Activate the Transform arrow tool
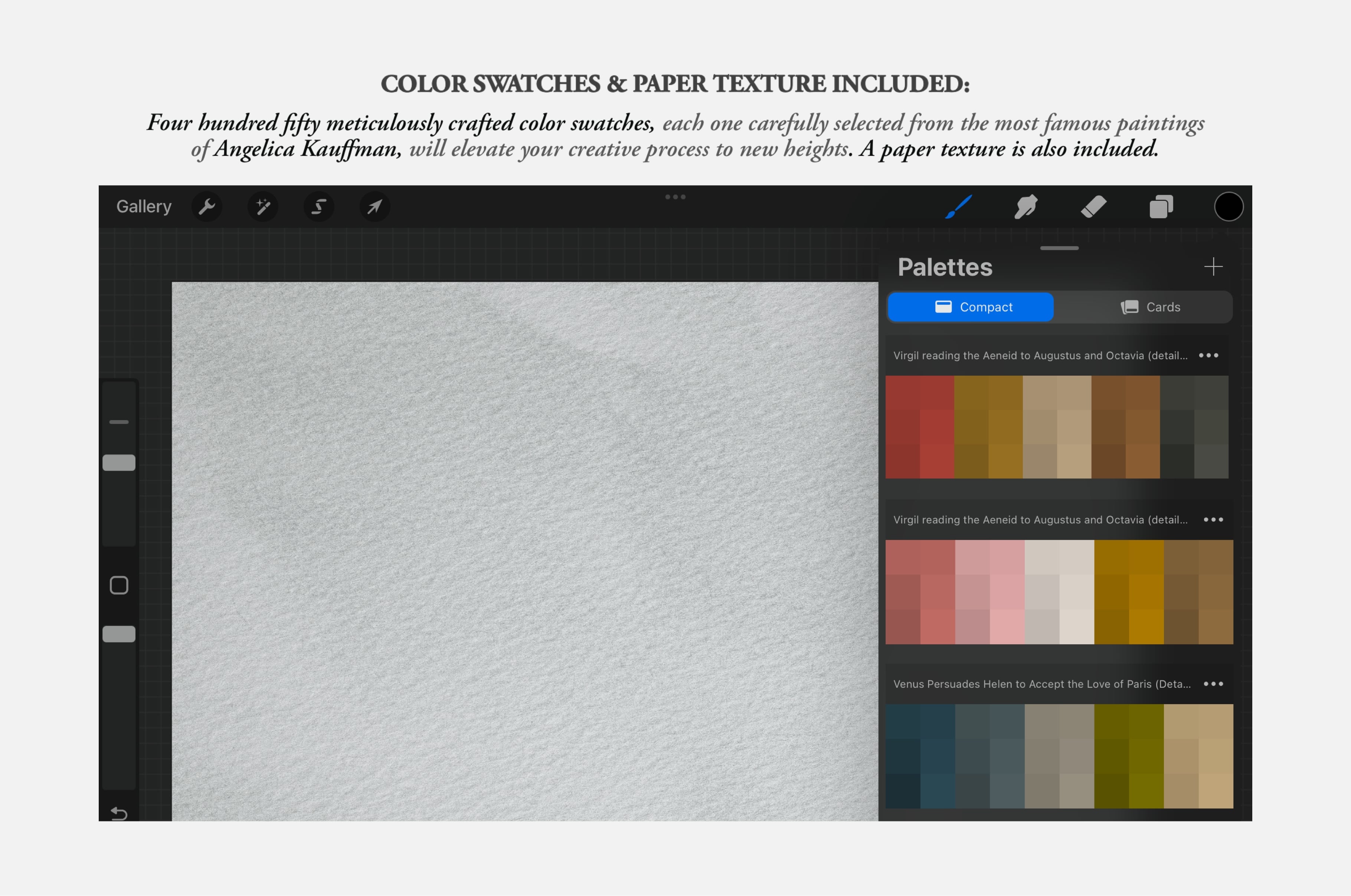 (x=375, y=206)
